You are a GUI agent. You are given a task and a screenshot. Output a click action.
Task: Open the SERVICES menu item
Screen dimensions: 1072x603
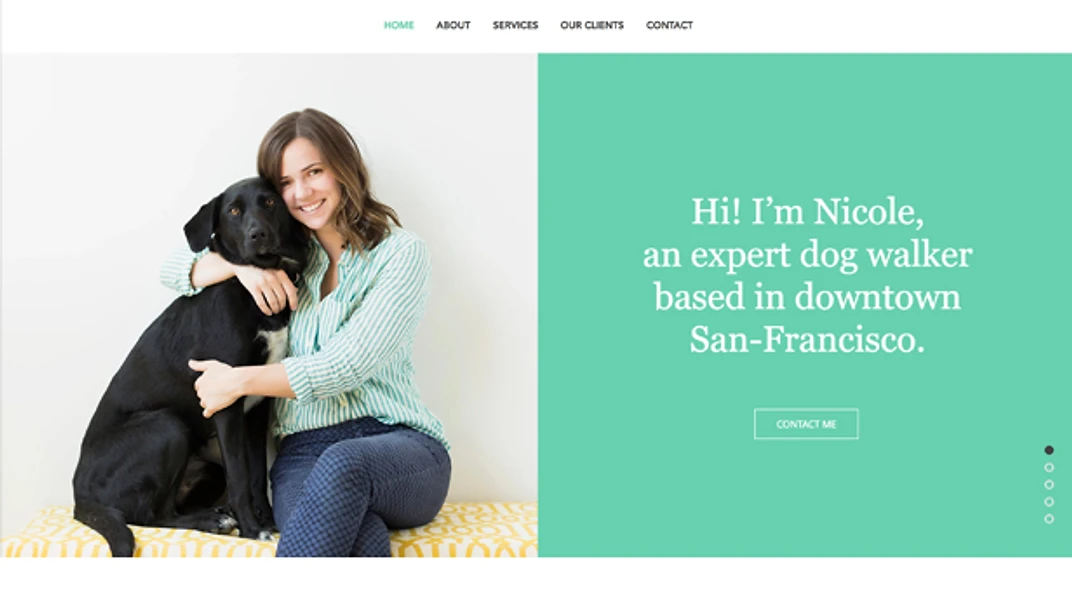515,25
